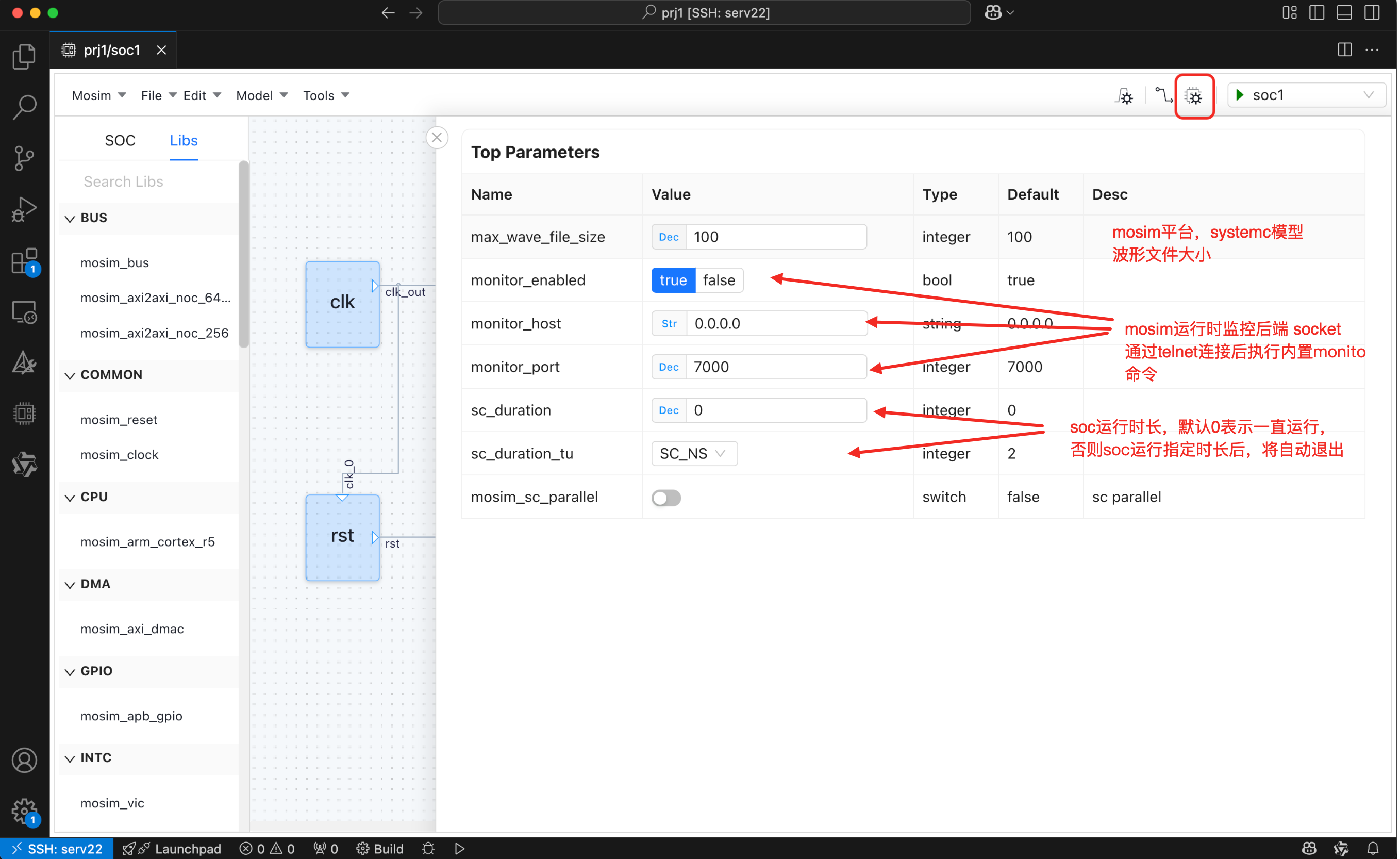Open the Tools menu
The height and width of the screenshot is (859, 1400).
[326, 95]
